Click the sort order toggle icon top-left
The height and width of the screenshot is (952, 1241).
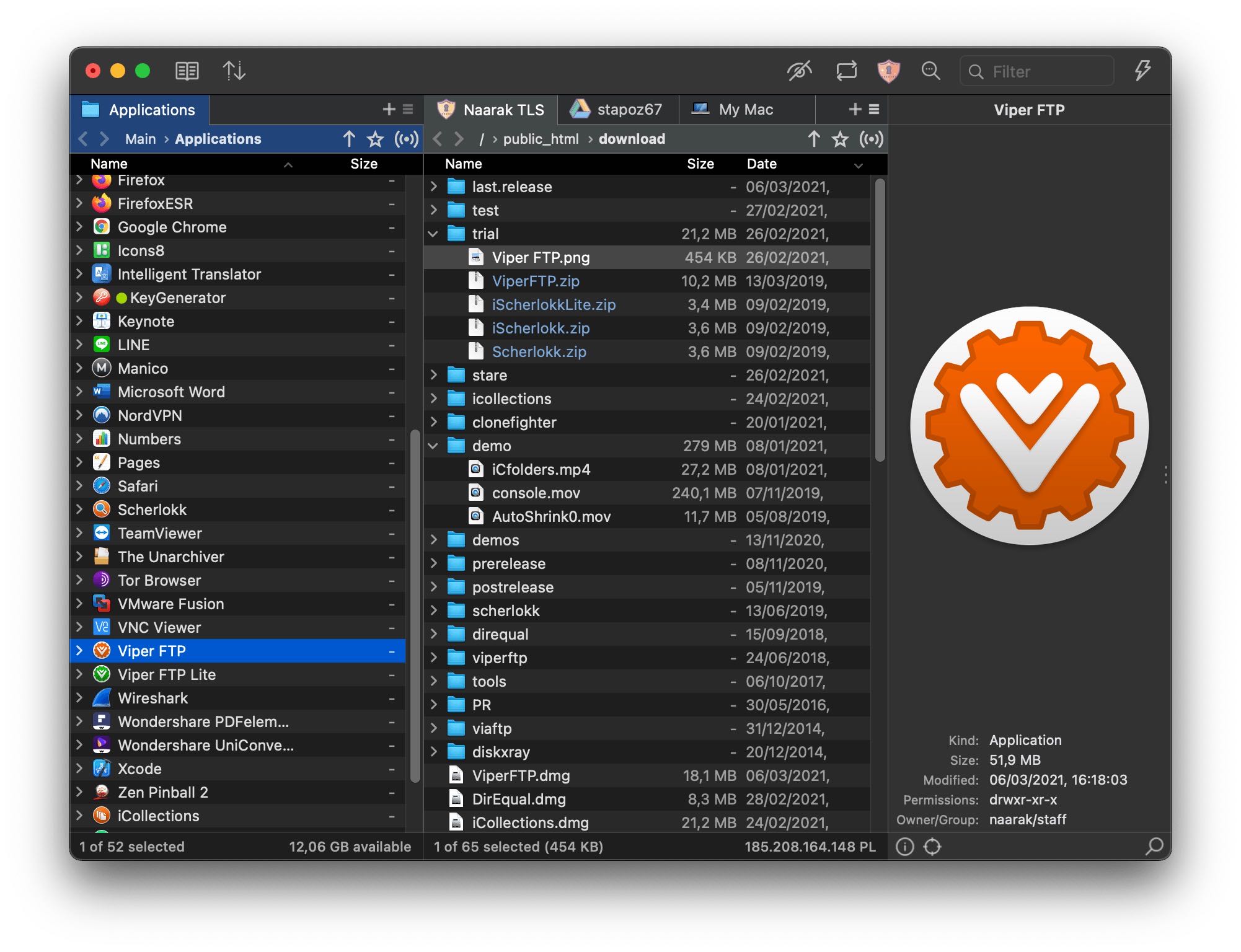coord(232,70)
